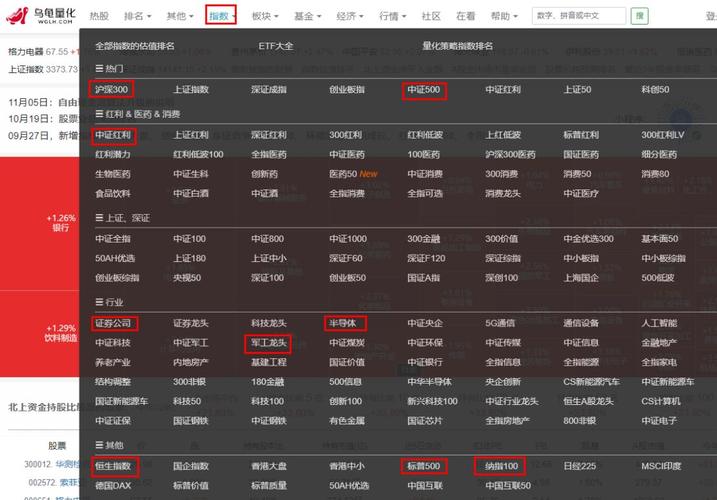Select 军工龙头 industry index
Viewport: 717px width, 500px height.
tap(269, 343)
